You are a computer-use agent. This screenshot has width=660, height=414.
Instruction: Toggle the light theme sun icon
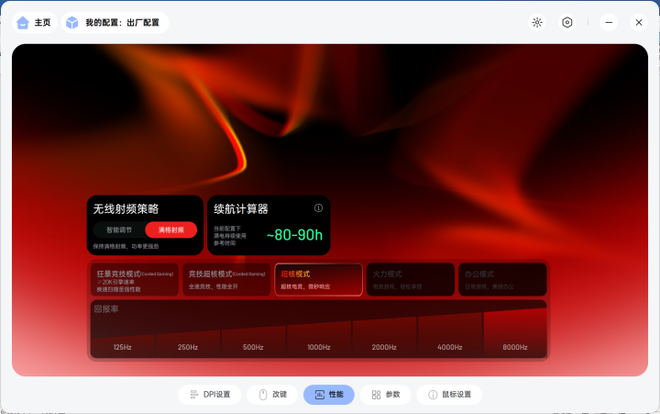537,22
